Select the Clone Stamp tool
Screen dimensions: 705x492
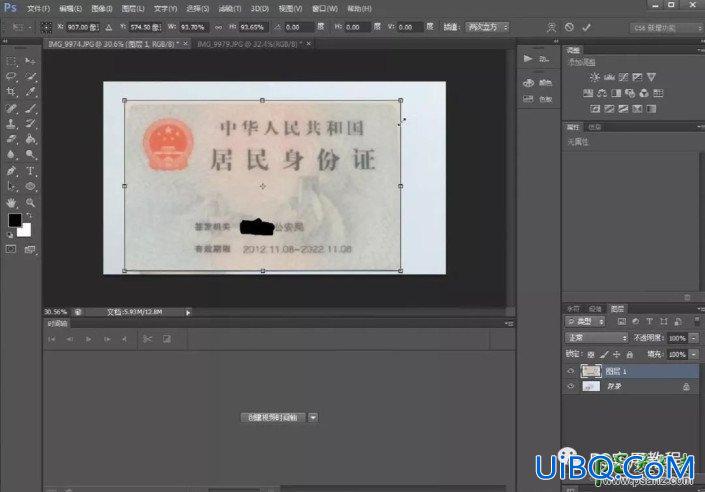pyautogui.click(x=11, y=124)
